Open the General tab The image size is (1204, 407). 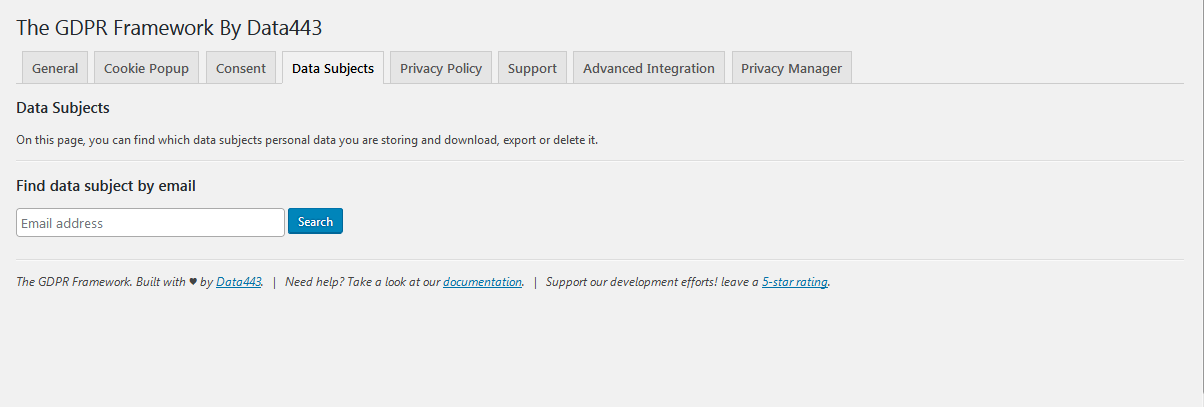pyautogui.click(x=55, y=68)
